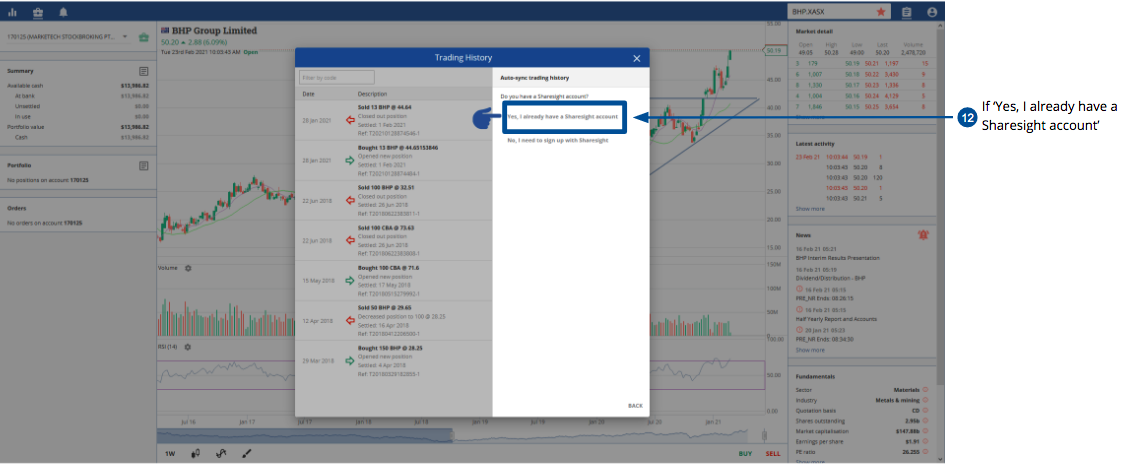This screenshot has width=1122, height=464.
Task: Click the red SELL button
Action: click(773, 454)
